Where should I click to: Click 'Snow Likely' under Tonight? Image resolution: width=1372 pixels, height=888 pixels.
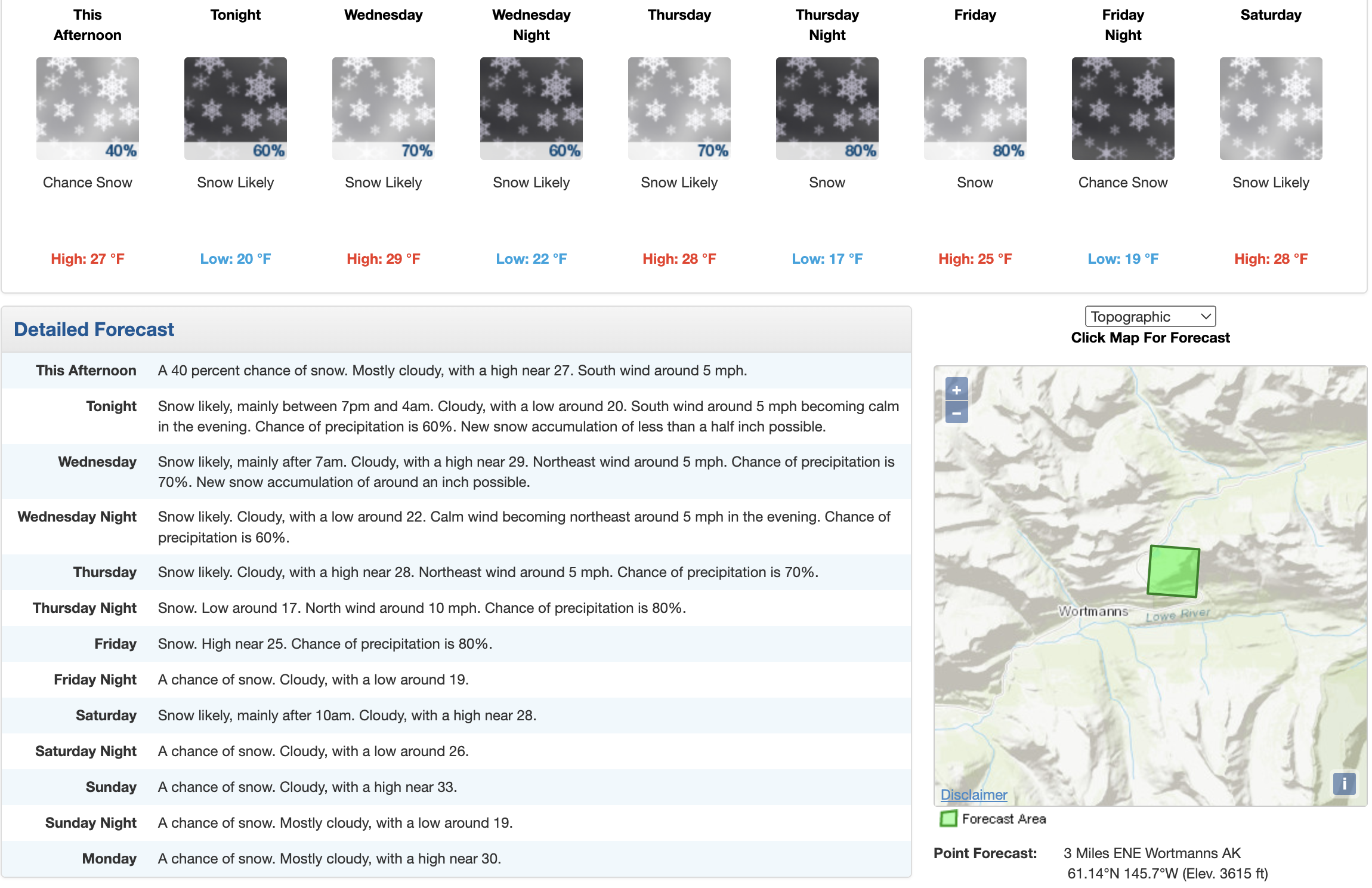(236, 183)
